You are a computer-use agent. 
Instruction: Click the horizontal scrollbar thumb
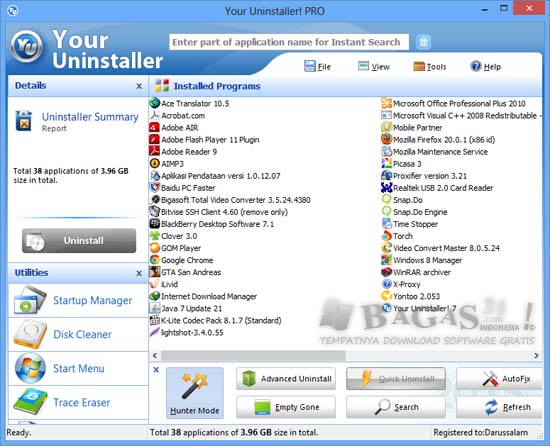[253, 355]
